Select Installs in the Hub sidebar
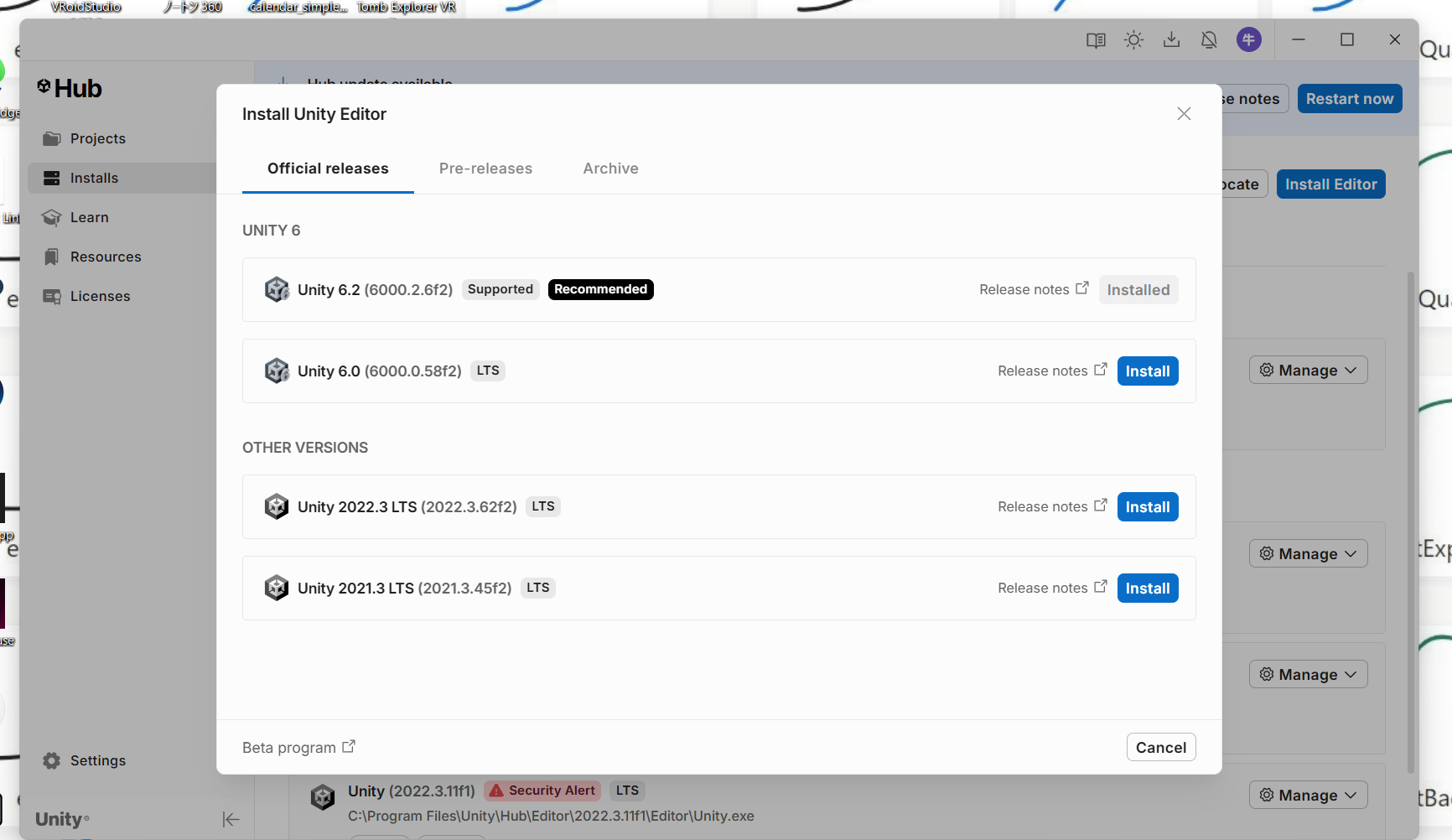1452x840 pixels. 94,178
